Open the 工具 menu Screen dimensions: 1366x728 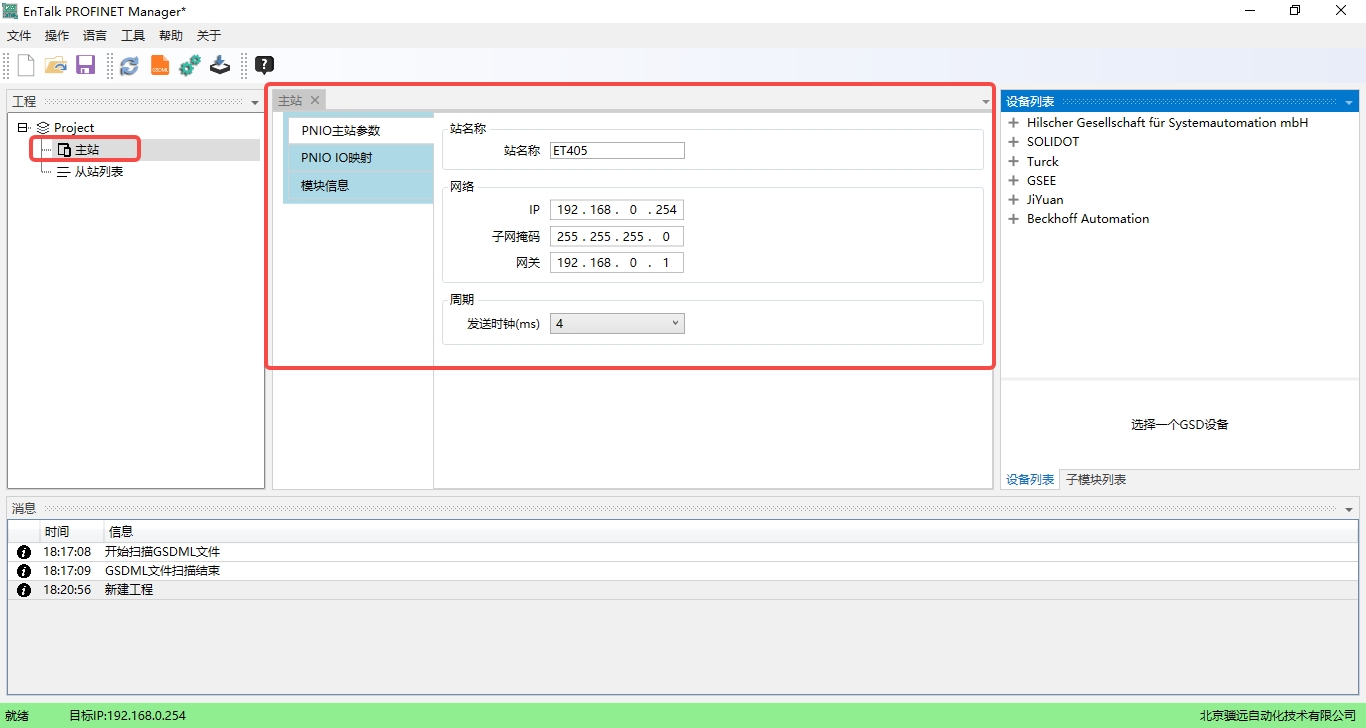pos(133,36)
